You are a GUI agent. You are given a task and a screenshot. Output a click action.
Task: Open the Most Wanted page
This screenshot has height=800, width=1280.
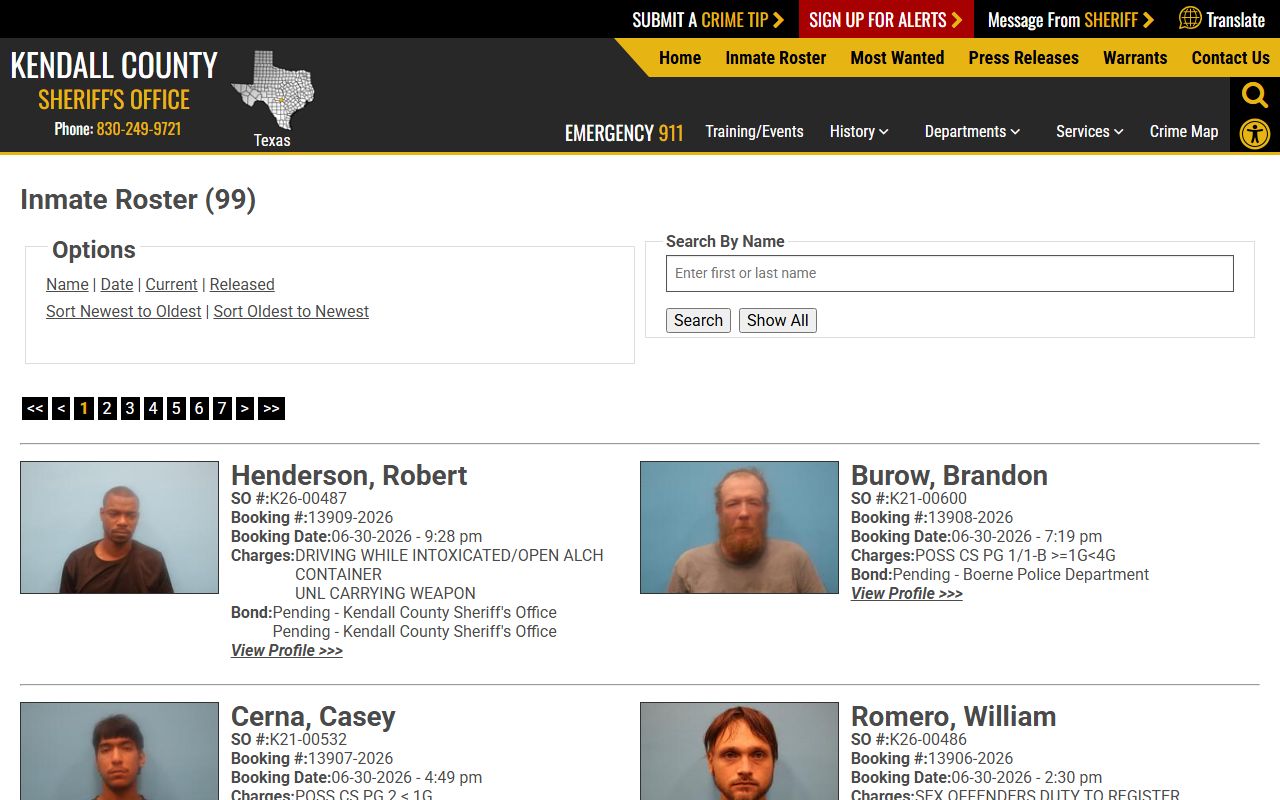(897, 58)
